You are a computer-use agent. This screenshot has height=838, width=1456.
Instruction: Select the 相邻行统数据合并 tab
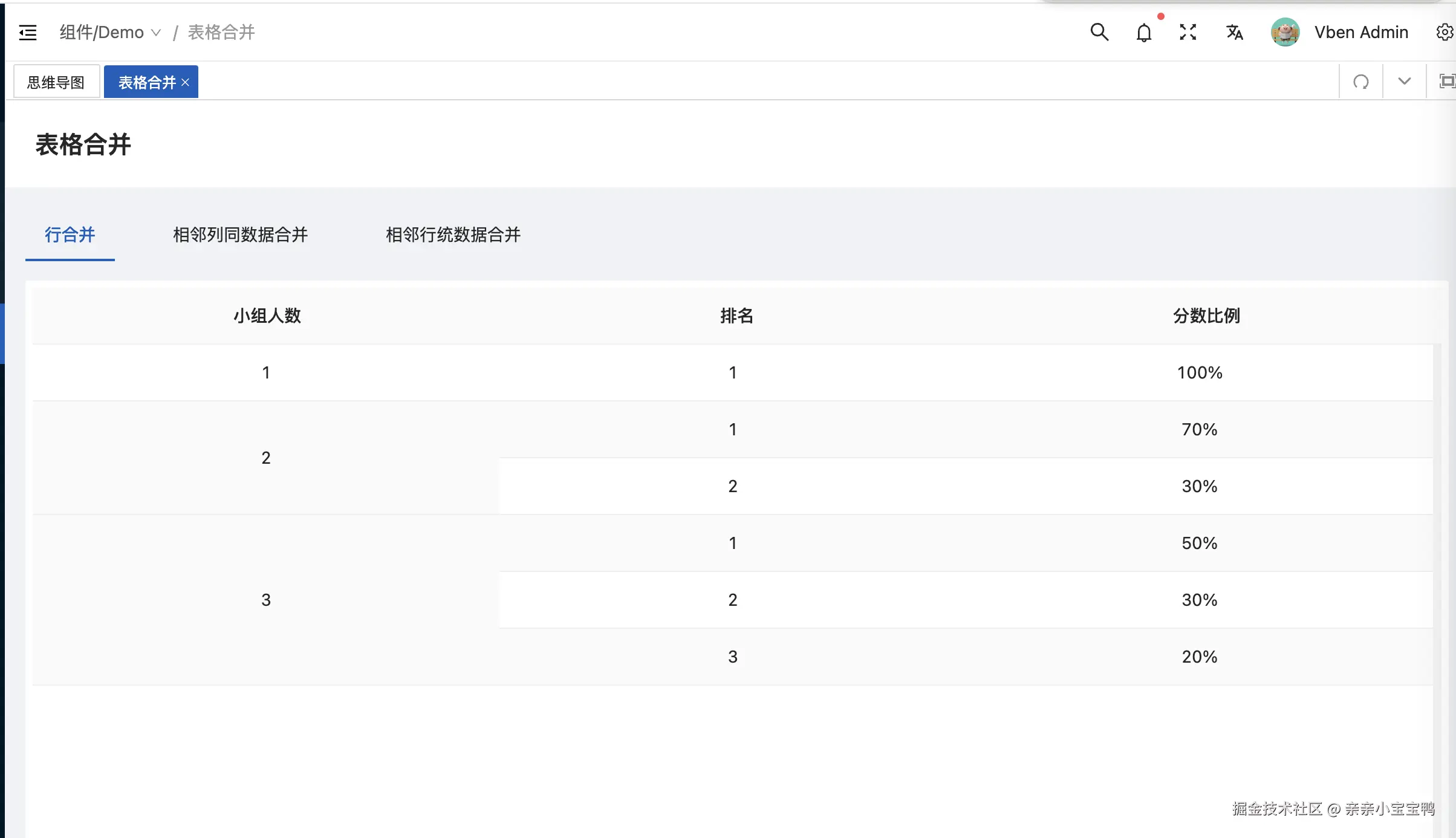pos(452,235)
